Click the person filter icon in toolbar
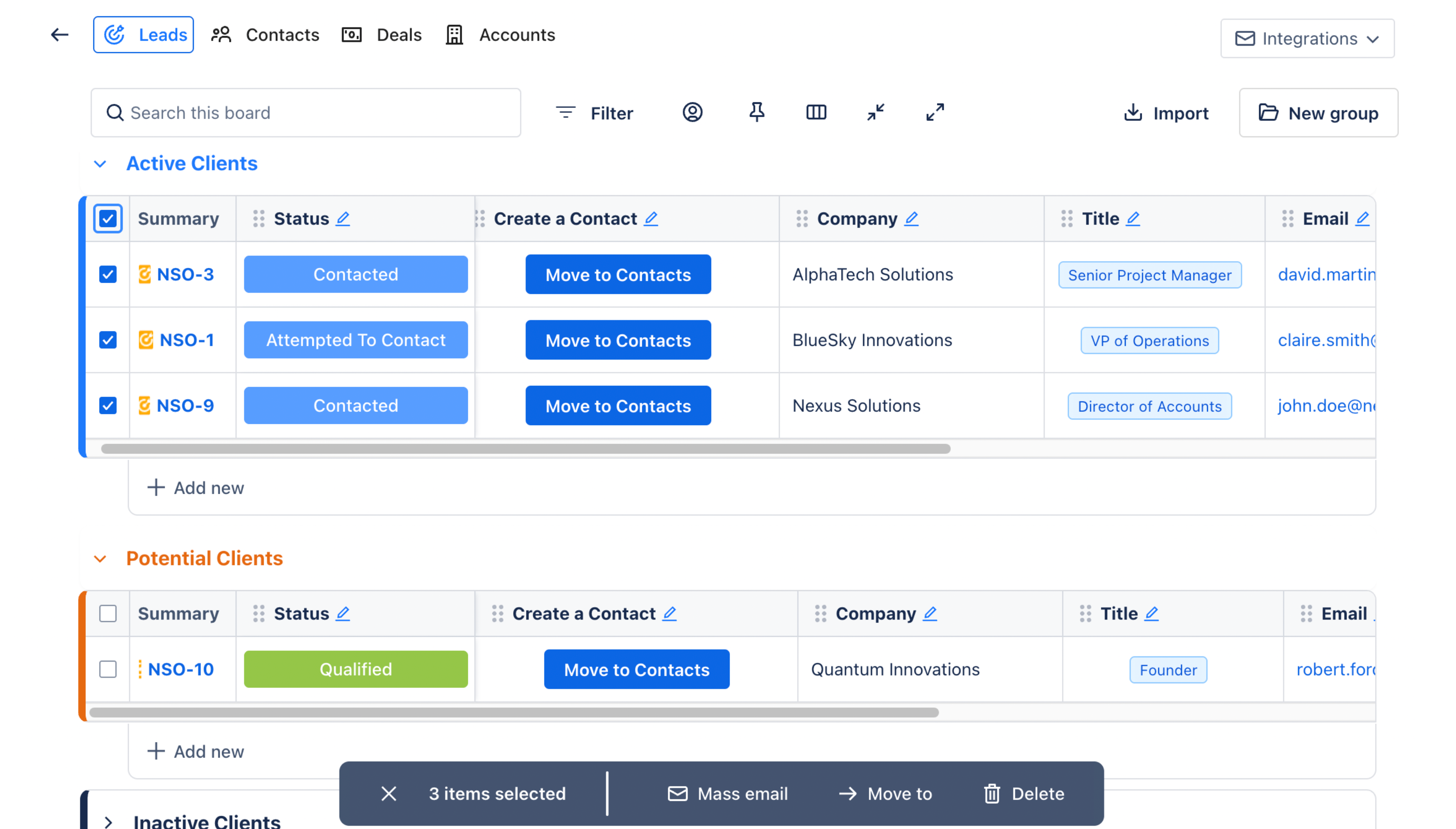1456x829 pixels. (692, 112)
